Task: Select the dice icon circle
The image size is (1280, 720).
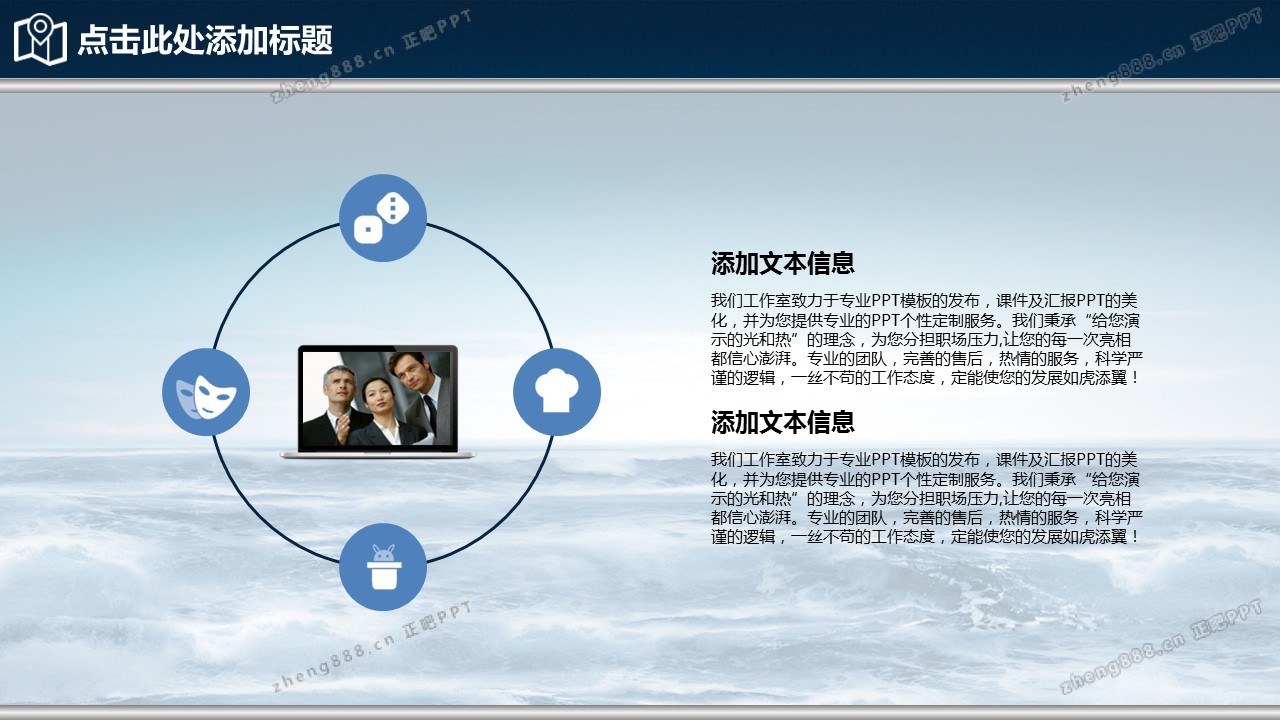Action: pyautogui.click(x=383, y=218)
